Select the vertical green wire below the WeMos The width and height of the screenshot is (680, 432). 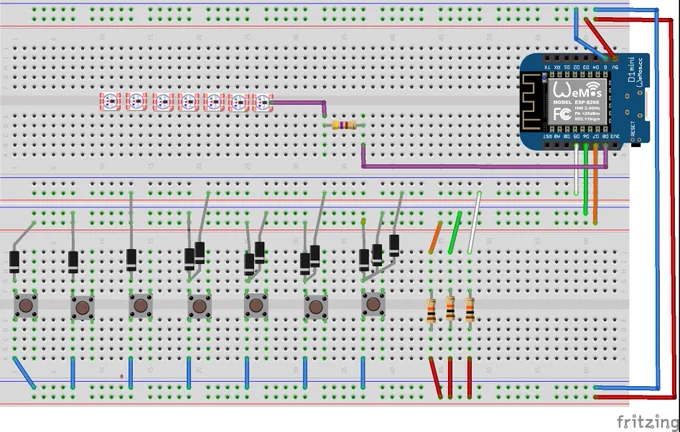tap(585, 178)
